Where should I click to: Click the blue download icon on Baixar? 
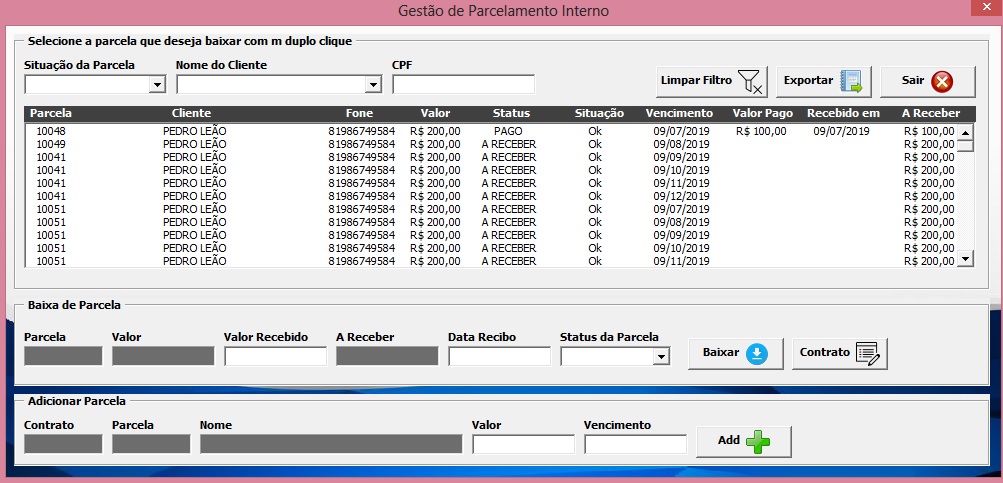tap(757, 353)
